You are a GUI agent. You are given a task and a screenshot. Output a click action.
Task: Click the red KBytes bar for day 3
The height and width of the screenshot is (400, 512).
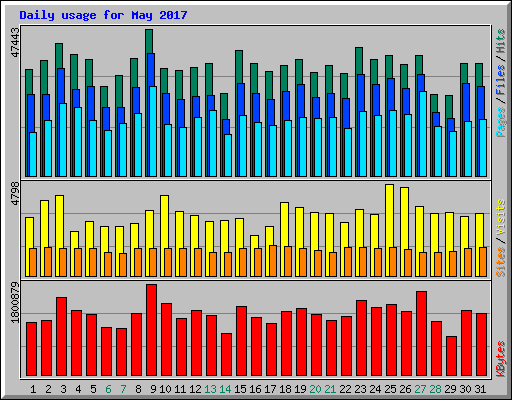(x=61, y=337)
